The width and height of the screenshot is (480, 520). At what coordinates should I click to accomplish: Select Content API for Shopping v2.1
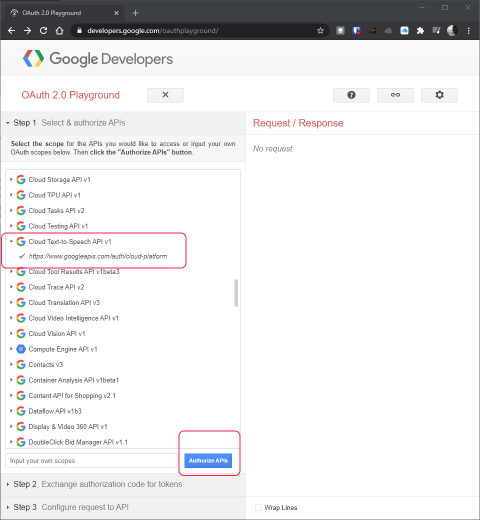click(x=72, y=396)
